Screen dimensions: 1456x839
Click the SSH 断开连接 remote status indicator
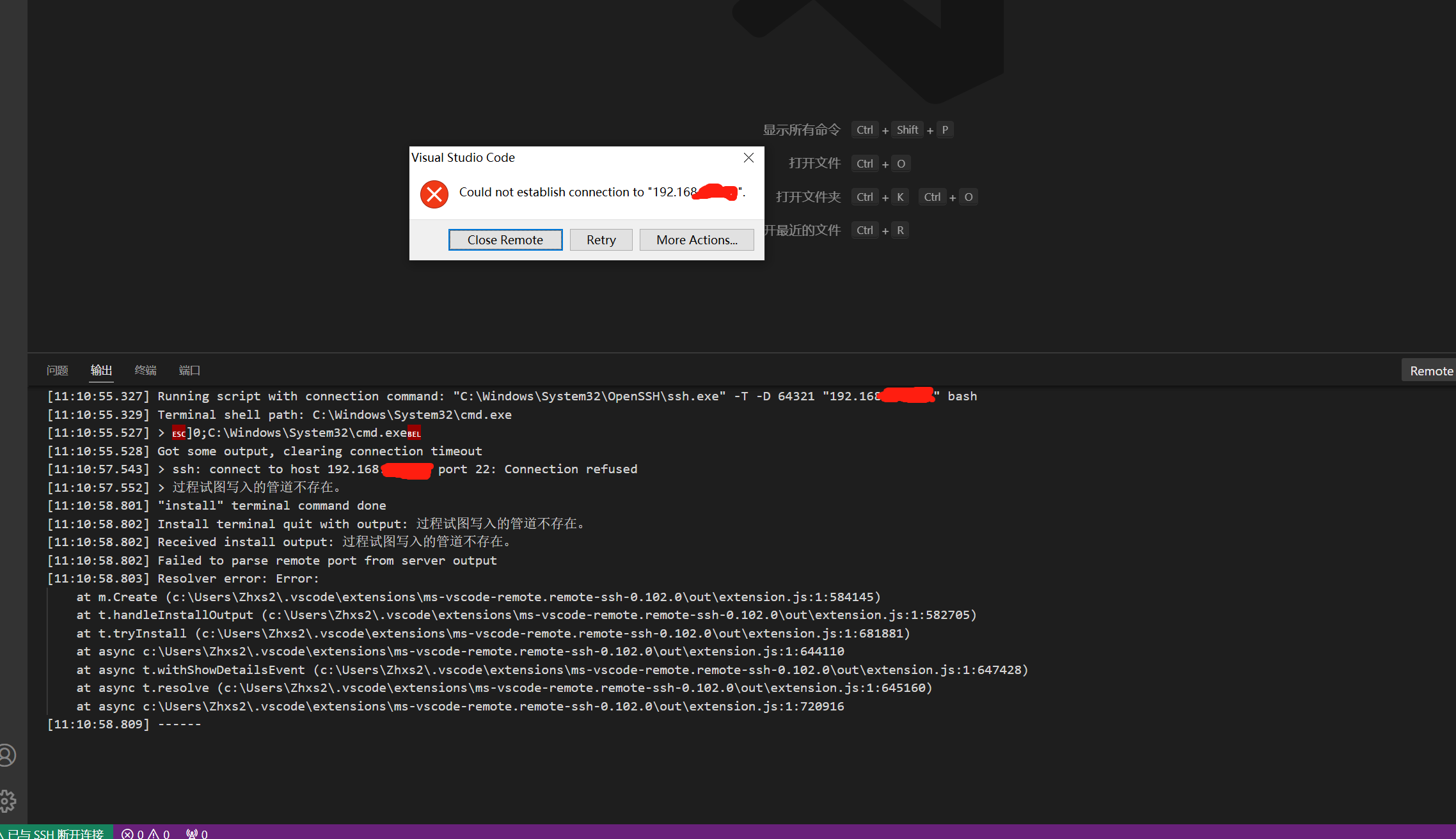(56, 833)
